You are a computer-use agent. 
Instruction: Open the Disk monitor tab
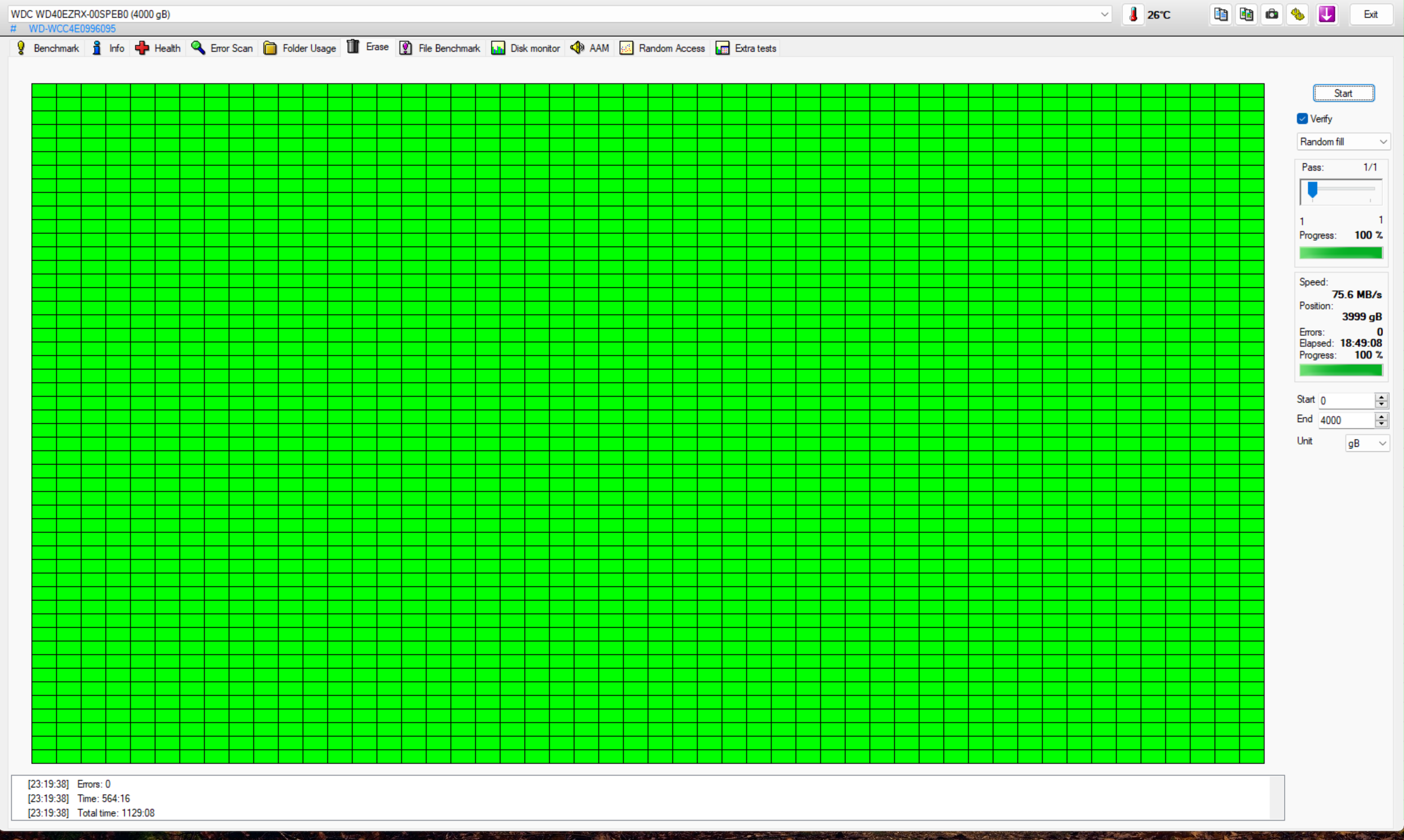(526, 48)
